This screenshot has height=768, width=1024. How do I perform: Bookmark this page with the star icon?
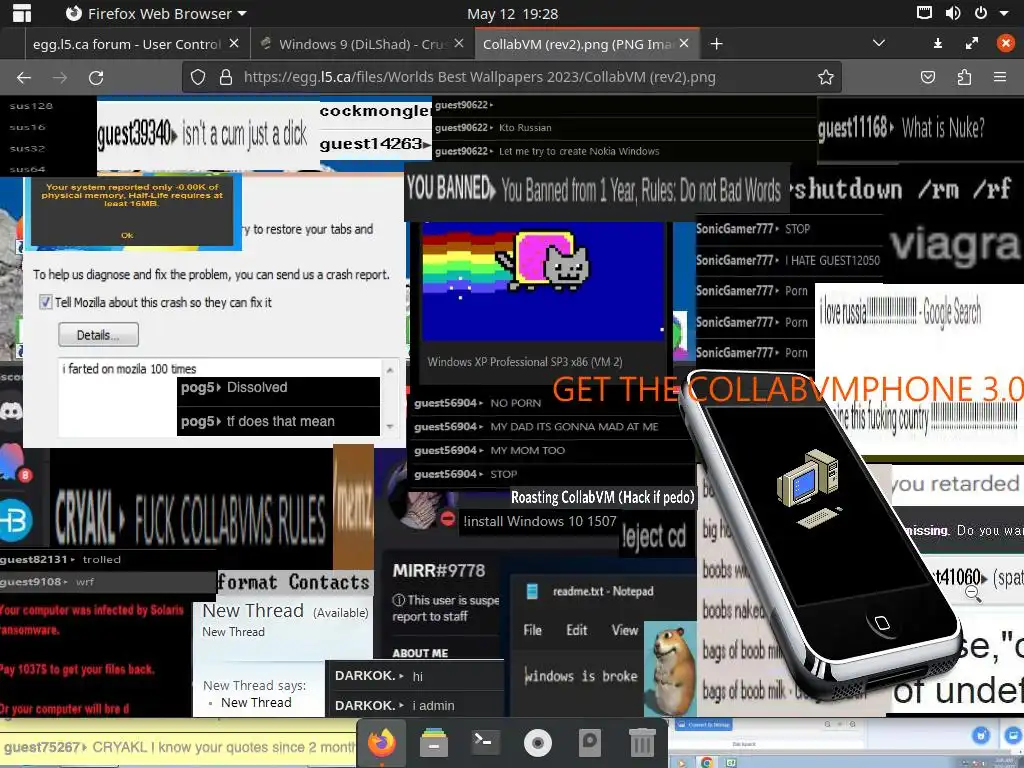tap(825, 78)
